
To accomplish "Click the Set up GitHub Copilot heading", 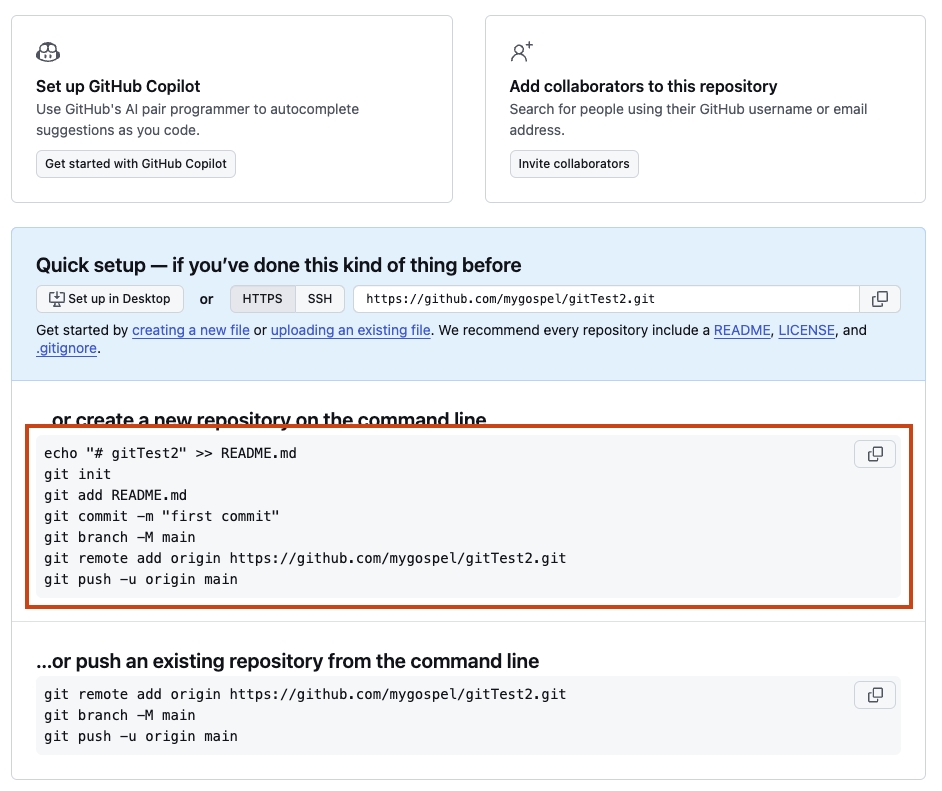I will click(118, 87).
